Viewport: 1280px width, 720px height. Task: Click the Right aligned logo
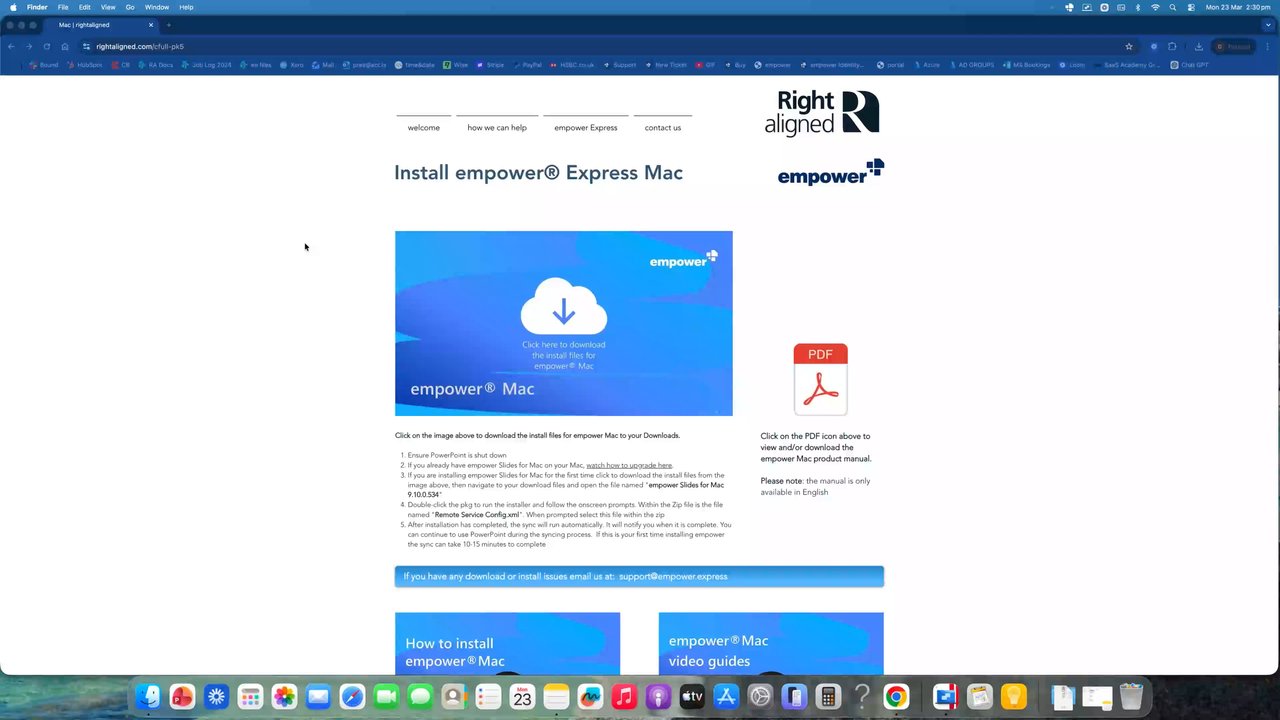(x=822, y=113)
